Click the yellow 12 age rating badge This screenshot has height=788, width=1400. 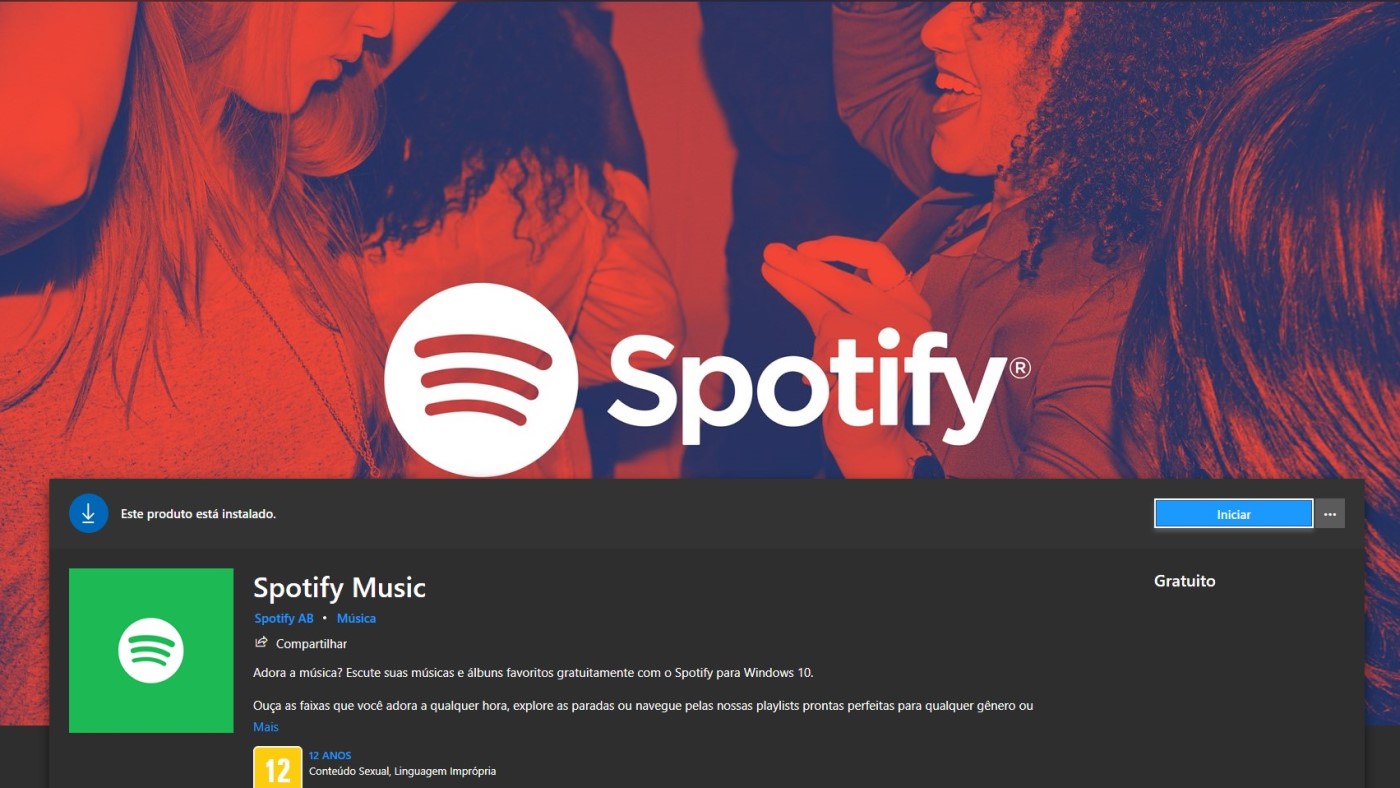pos(277,767)
